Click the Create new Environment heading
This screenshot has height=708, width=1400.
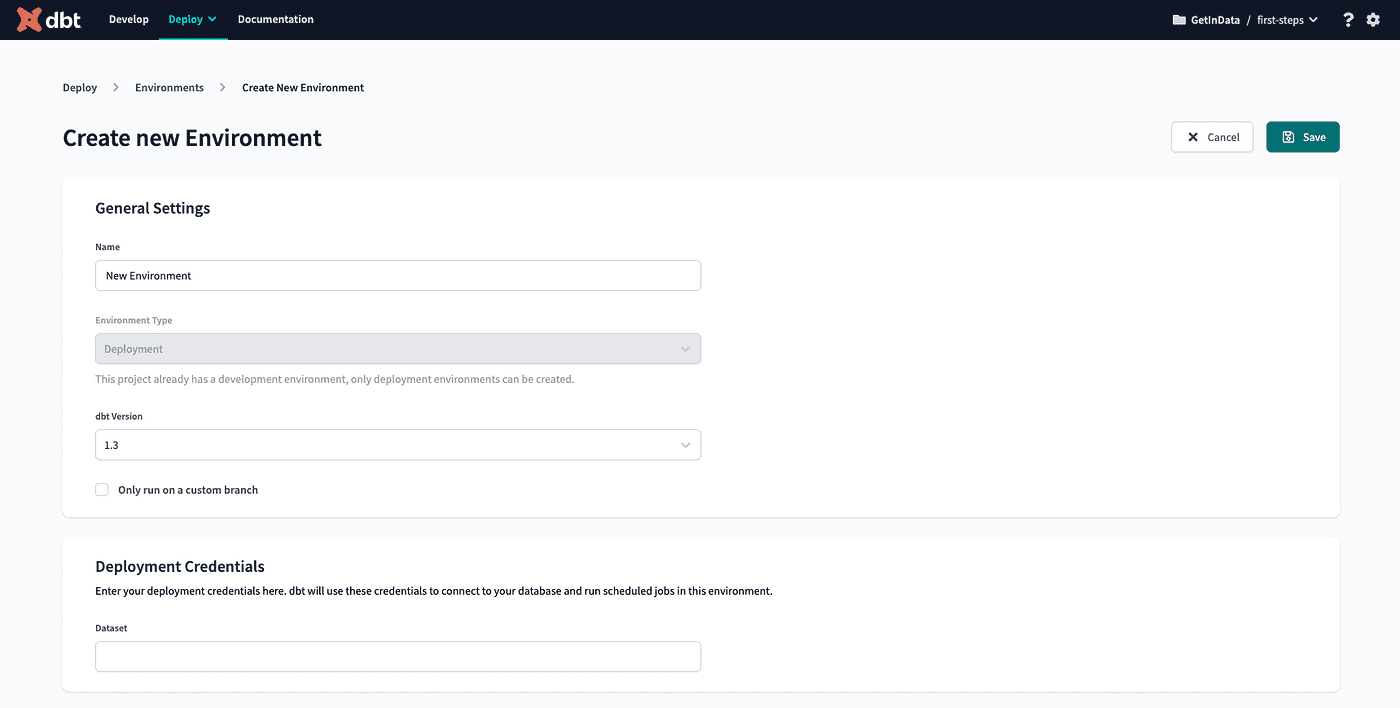192,137
